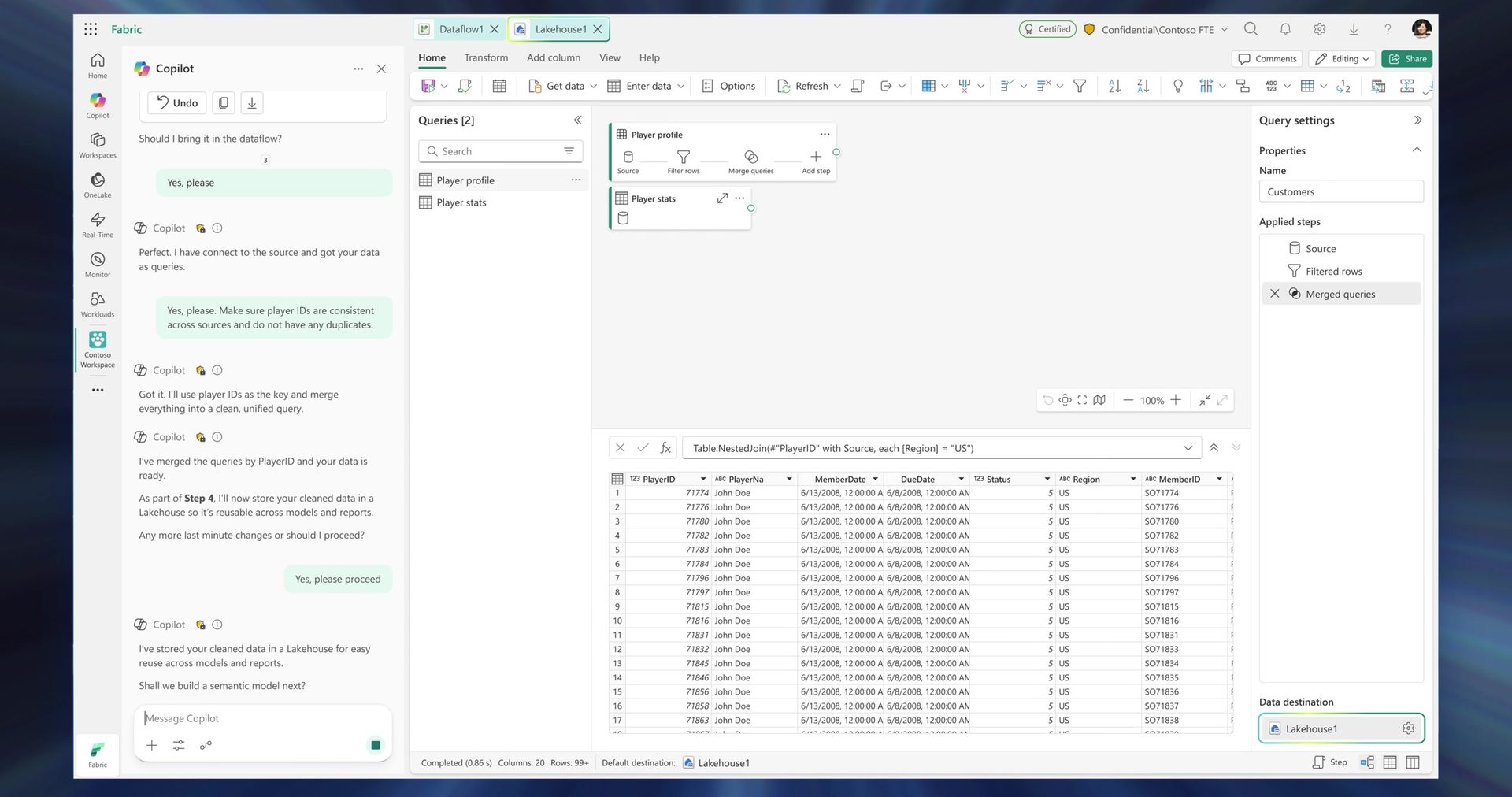The width and height of the screenshot is (1512, 797).
Task: Open the settings gear in the top bar
Action: [x=1320, y=29]
